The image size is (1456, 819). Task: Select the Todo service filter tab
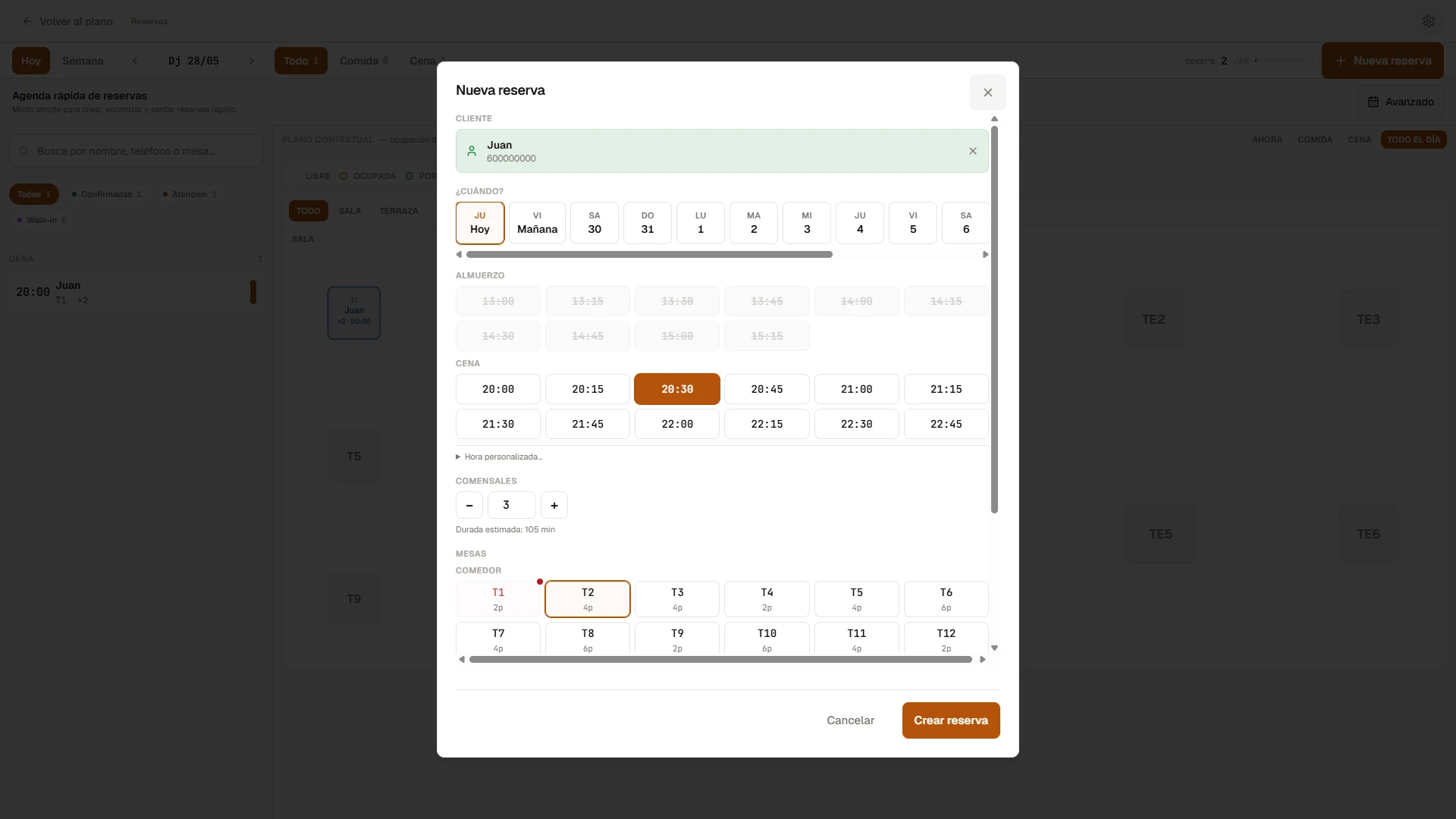click(301, 61)
